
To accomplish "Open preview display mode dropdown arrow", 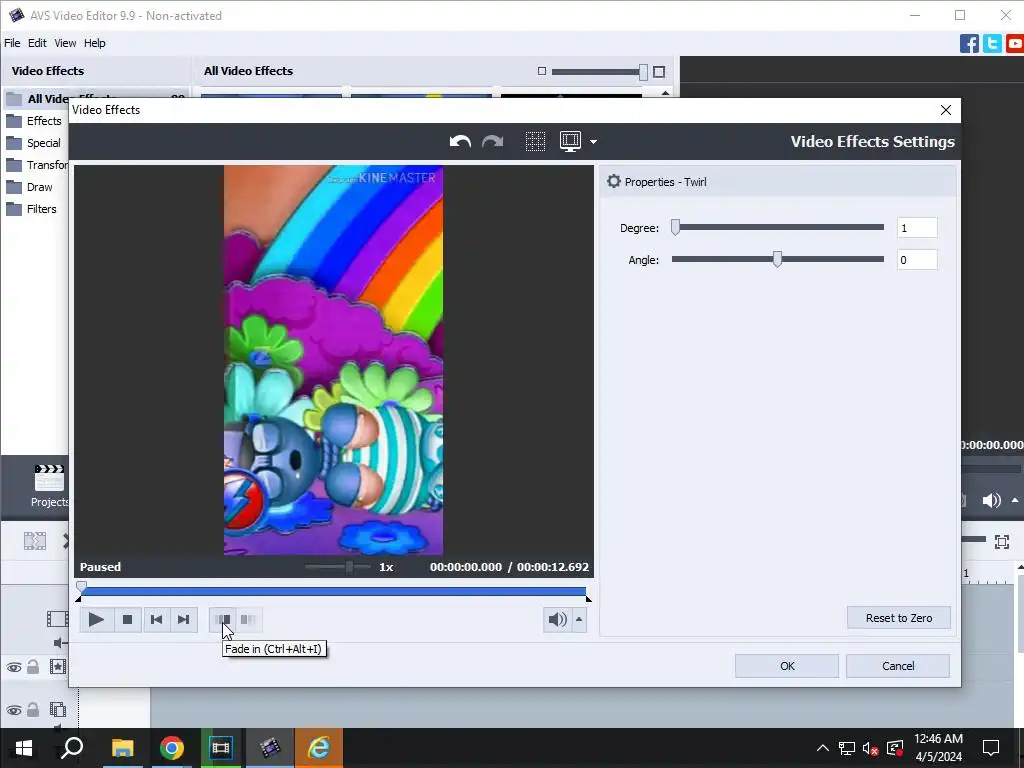I will [593, 142].
